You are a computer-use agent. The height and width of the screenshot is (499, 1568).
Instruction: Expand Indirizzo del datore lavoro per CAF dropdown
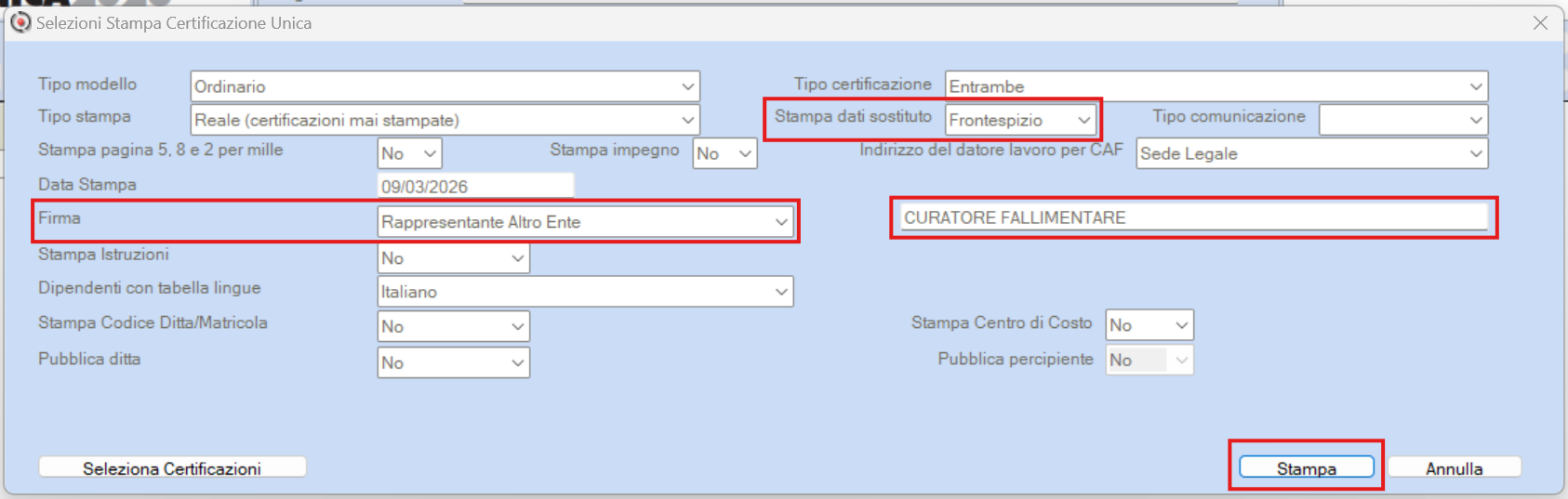point(1312,153)
